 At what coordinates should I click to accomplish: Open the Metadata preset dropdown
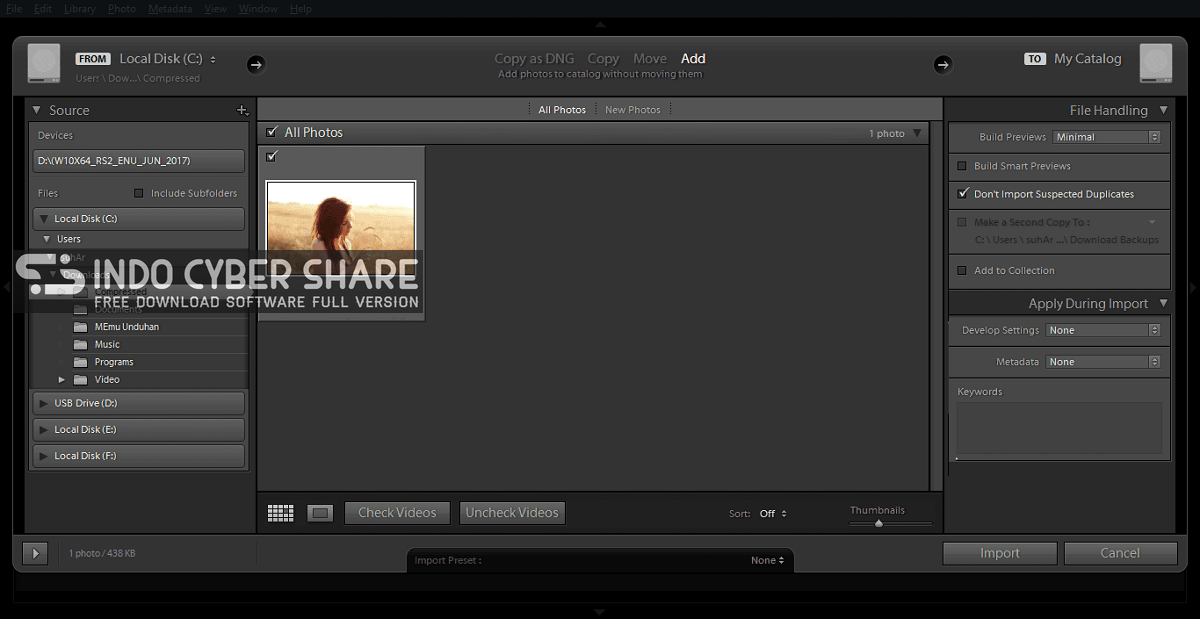click(x=1103, y=362)
